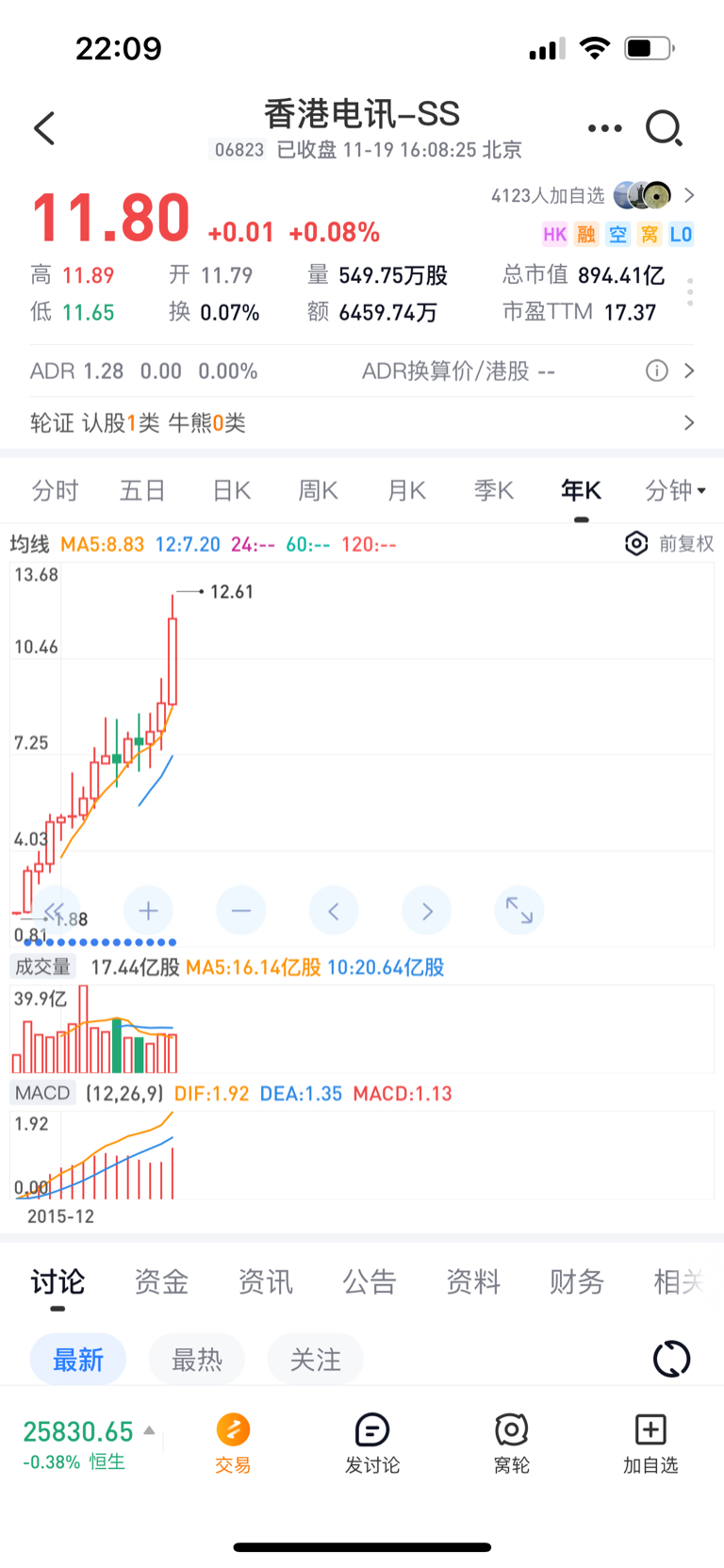Tap the 香港电讯-SS title
This screenshot has height=1568, width=724.
(x=362, y=114)
